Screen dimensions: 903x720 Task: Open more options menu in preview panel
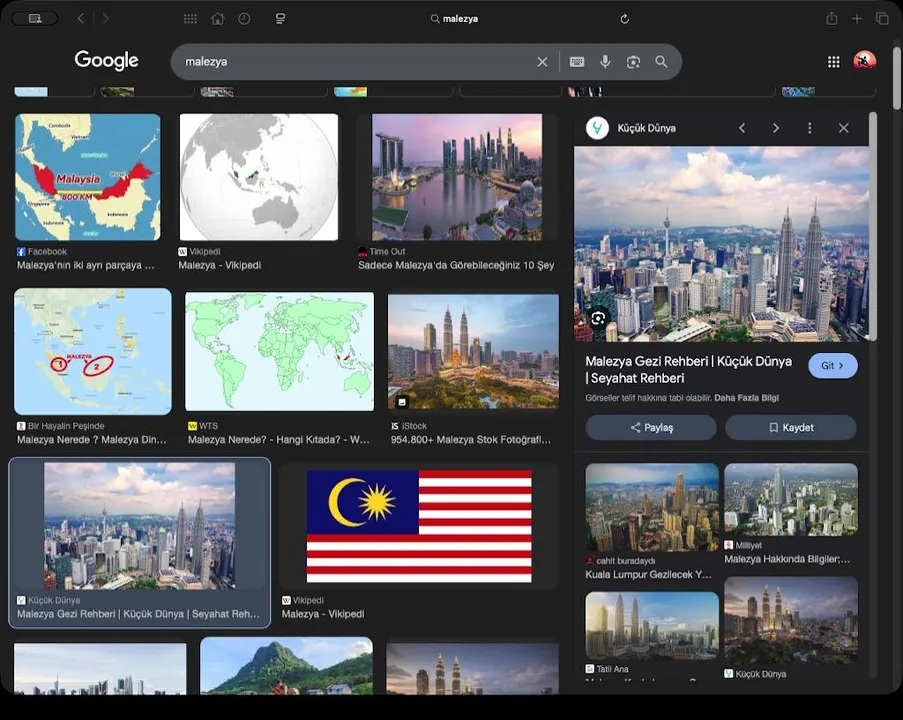[x=810, y=128]
